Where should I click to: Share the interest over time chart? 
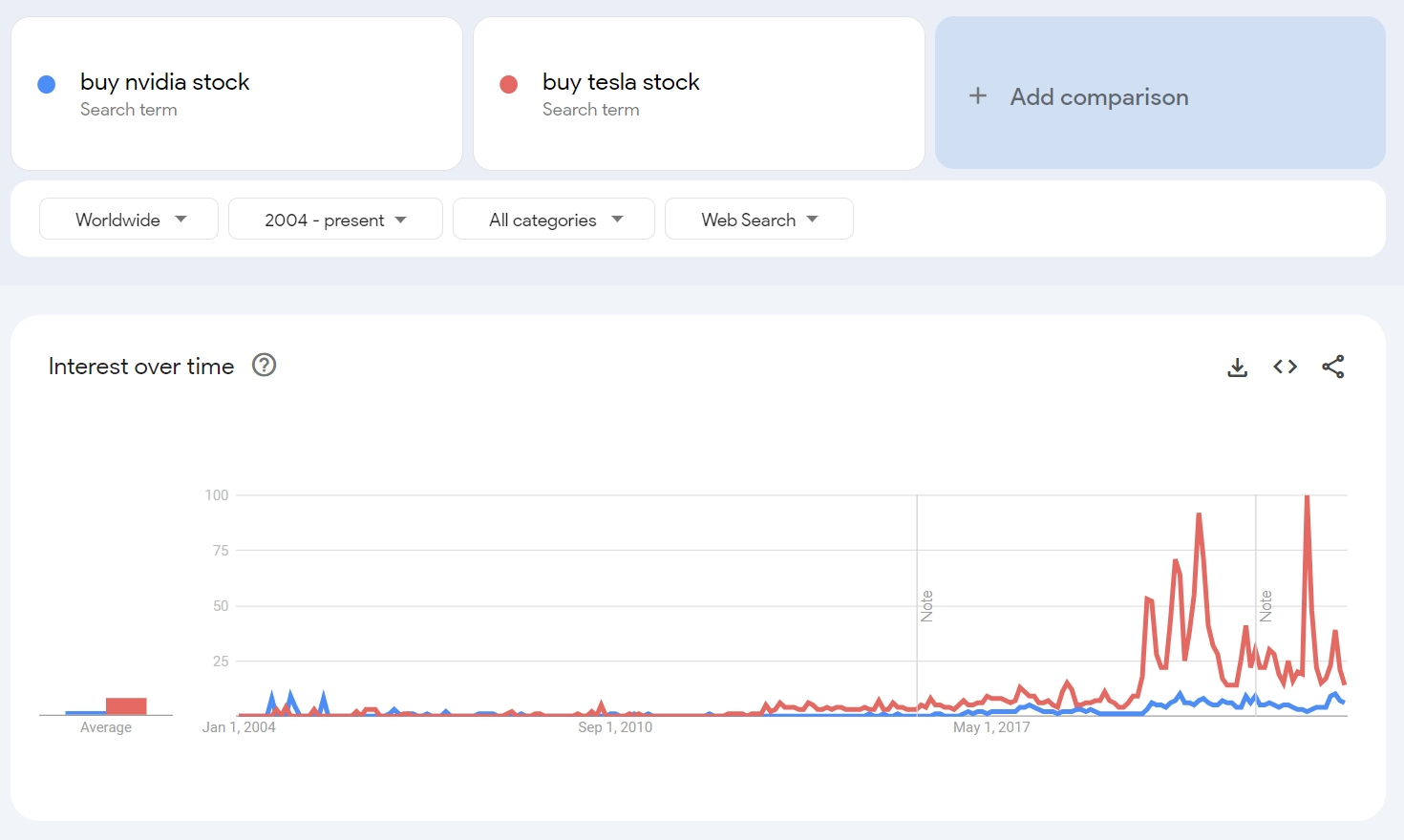click(x=1332, y=367)
